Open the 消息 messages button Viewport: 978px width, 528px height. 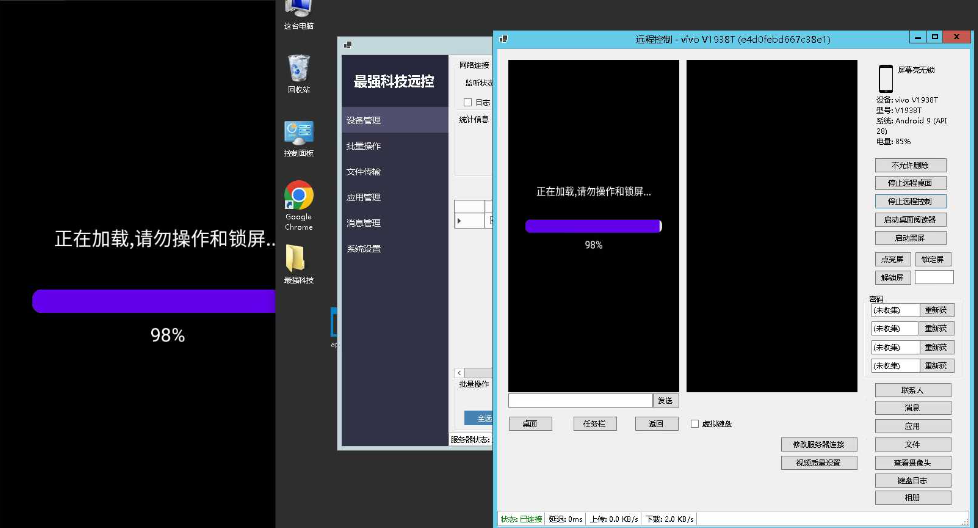coord(913,408)
